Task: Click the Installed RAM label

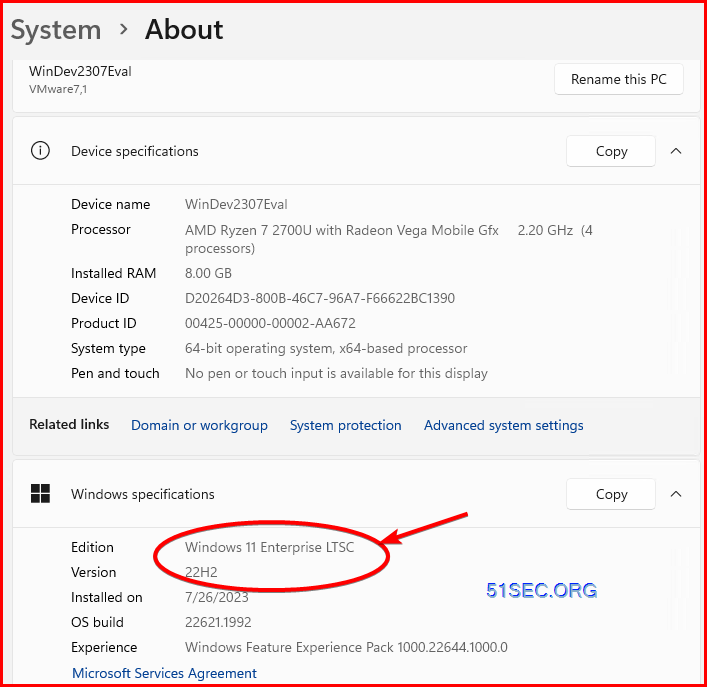Action: 113,273
